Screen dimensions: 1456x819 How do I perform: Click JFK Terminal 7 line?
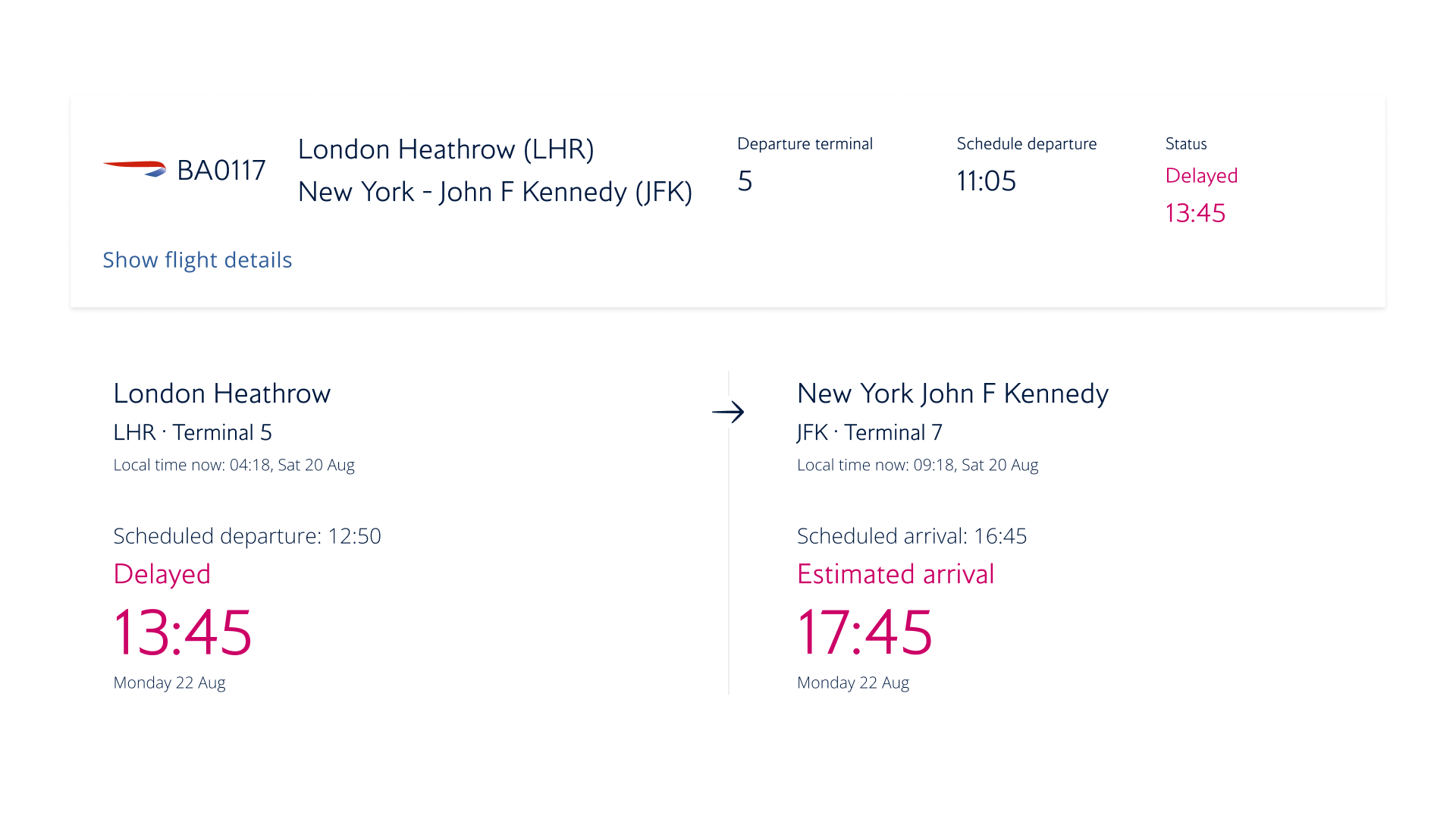(870, 432)
